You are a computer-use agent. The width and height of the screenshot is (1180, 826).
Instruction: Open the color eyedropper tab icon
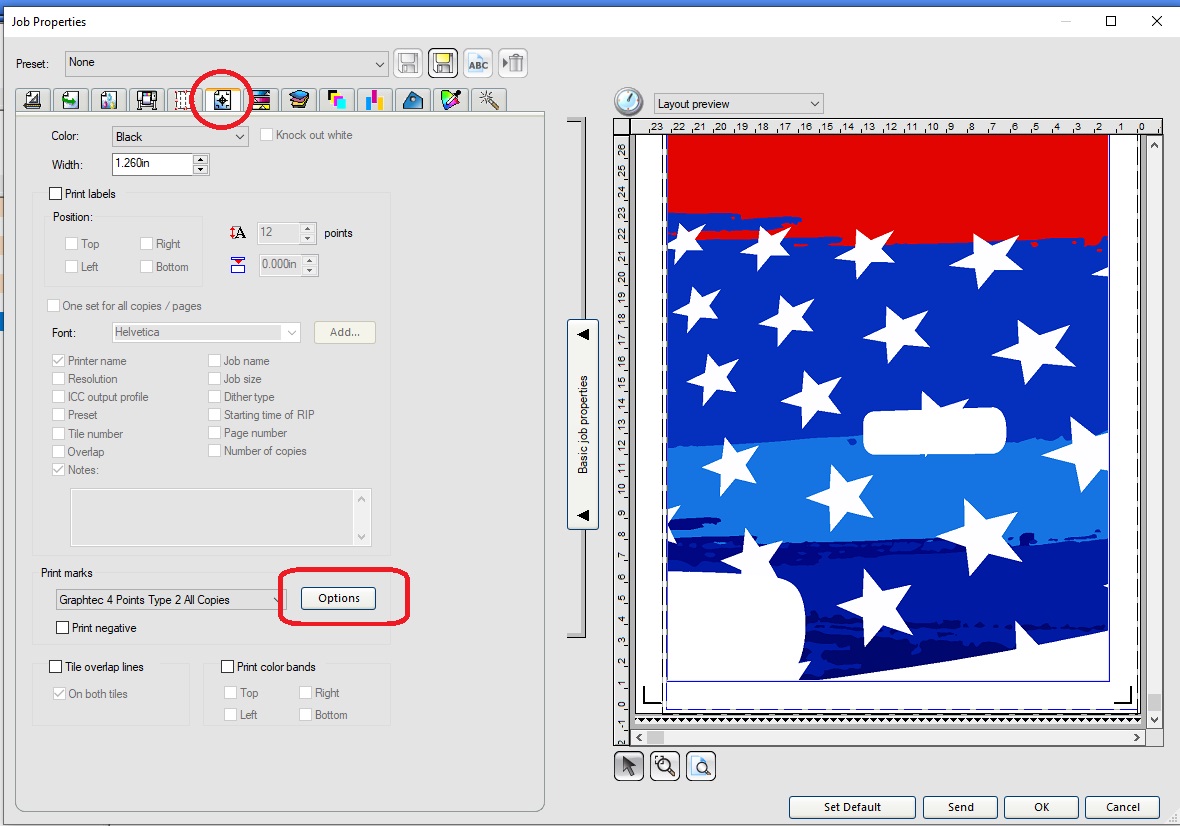point(450,99)
